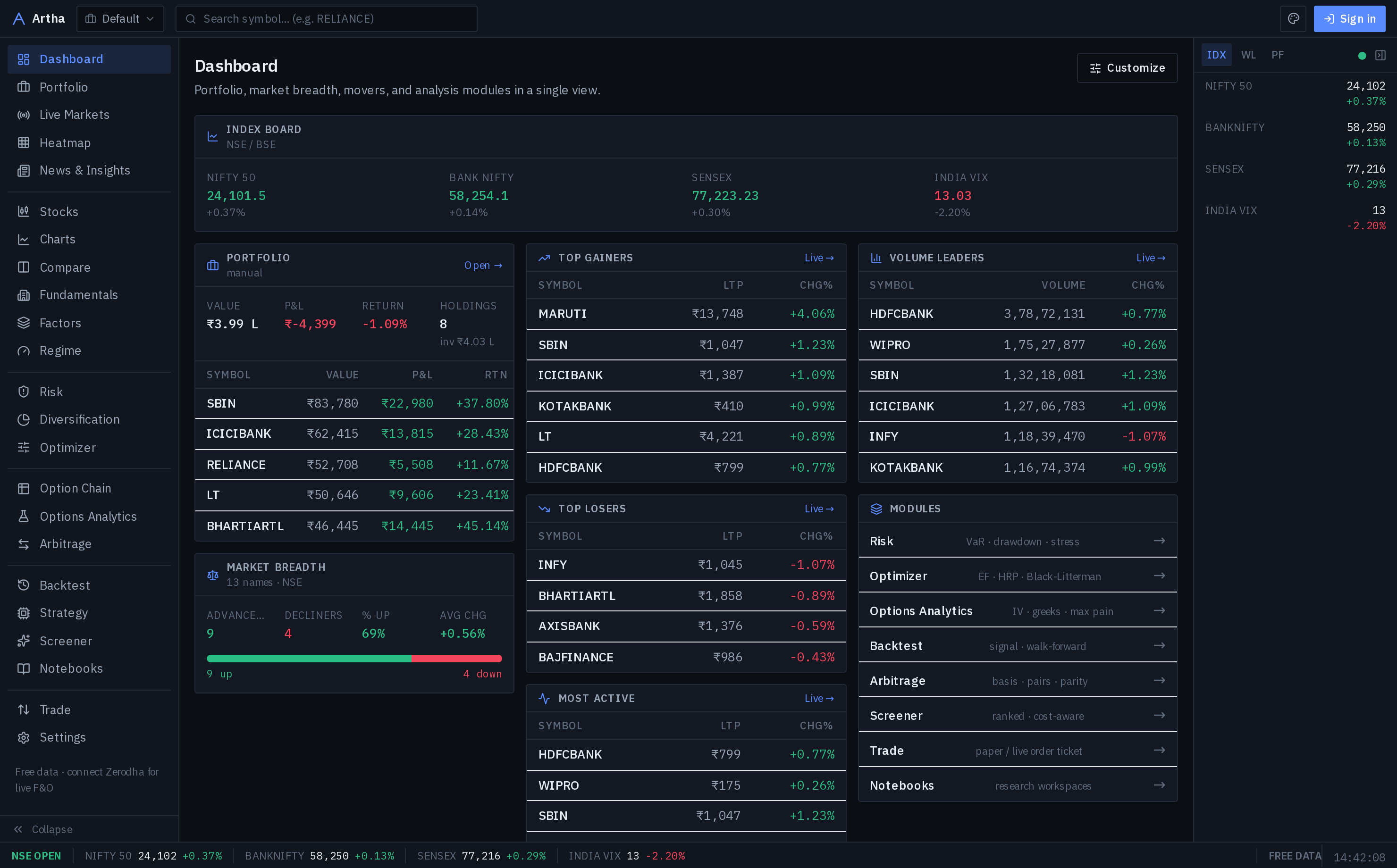The width and height of the screenshot is (1397, 868).
Task: Open the Settings page
Action: [x=89, y=738]
